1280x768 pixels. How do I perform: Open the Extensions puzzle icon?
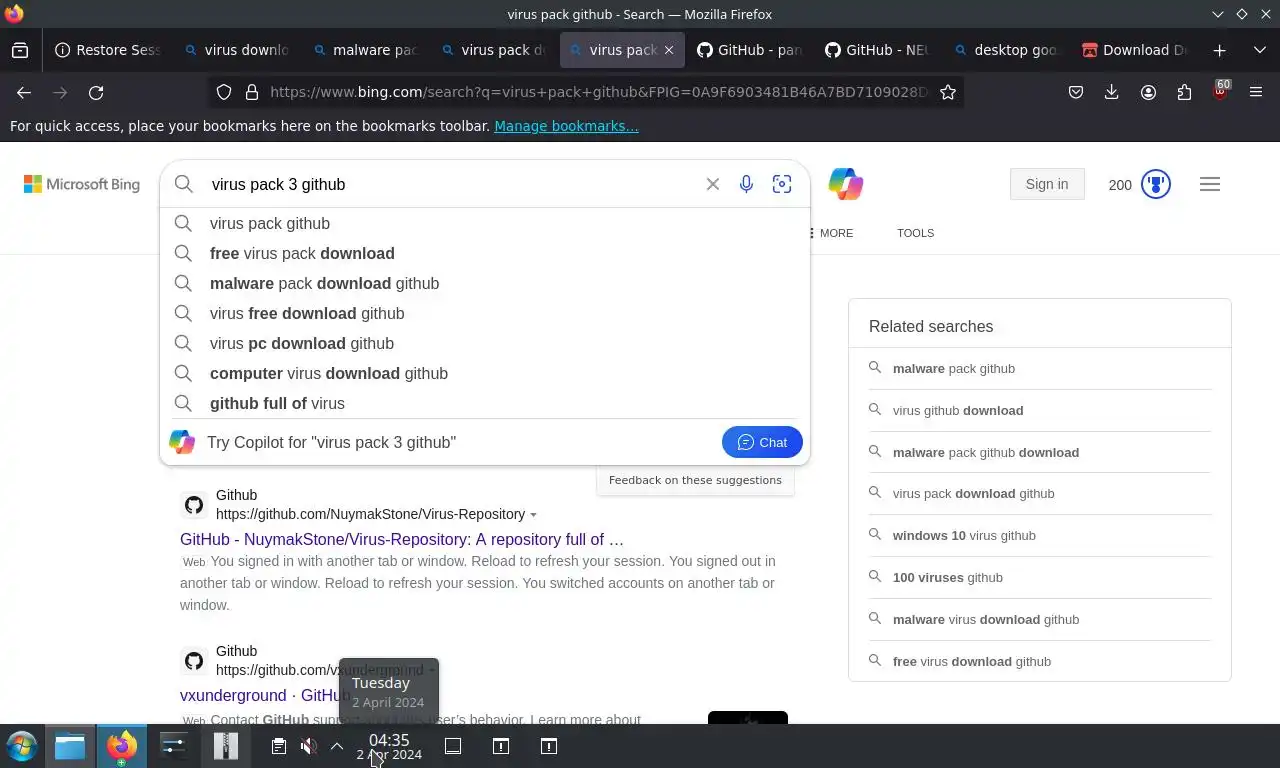tap(1184, 92)
